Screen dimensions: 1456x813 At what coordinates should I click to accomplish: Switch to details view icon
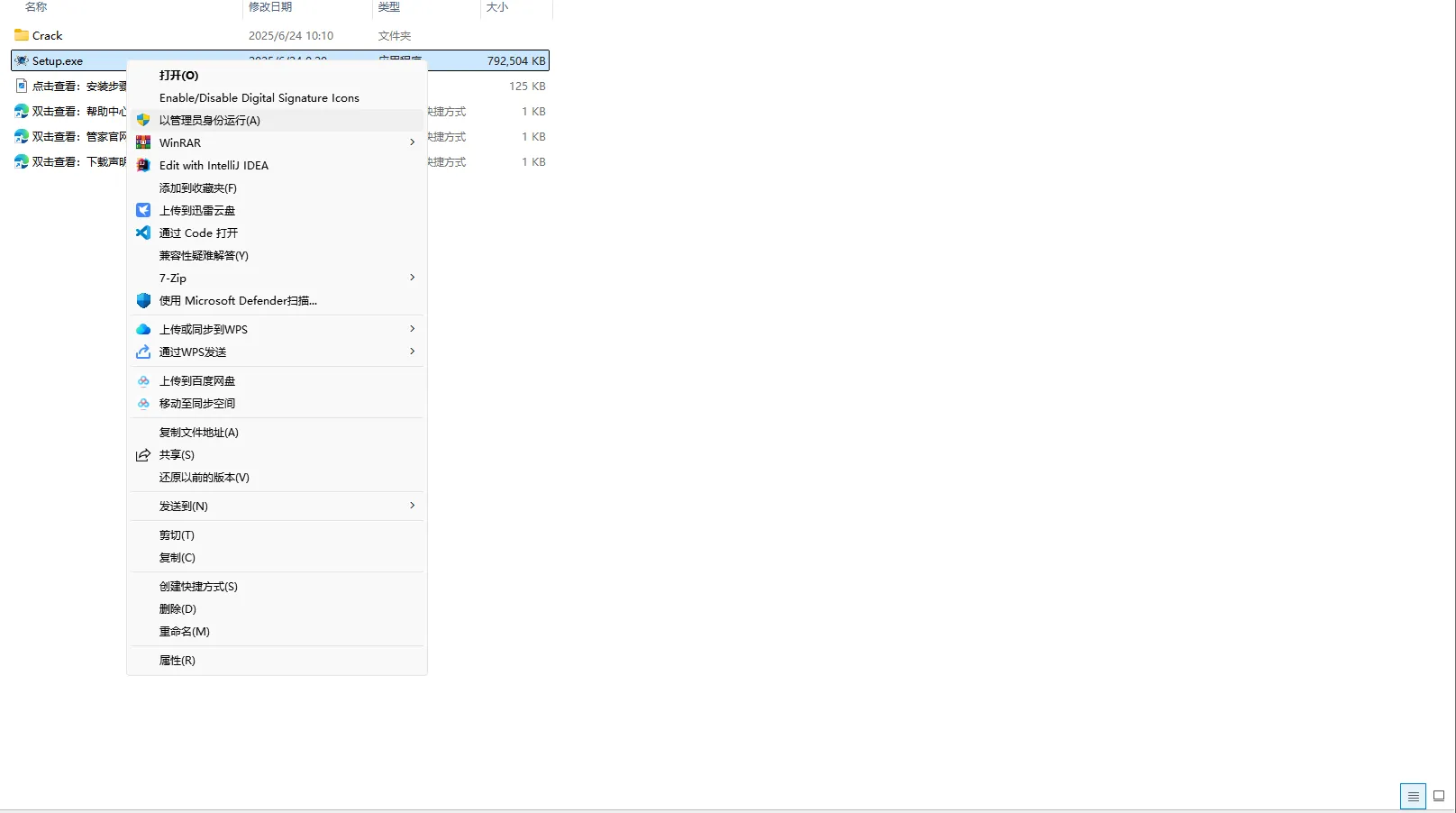pos(1413,796)
